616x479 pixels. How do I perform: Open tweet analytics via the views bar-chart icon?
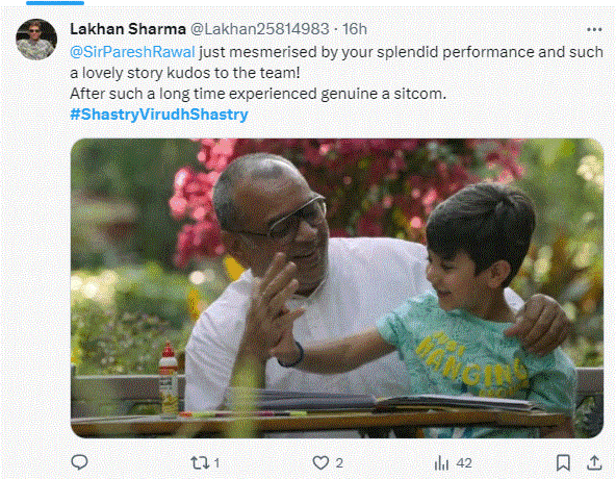point(442,462)
